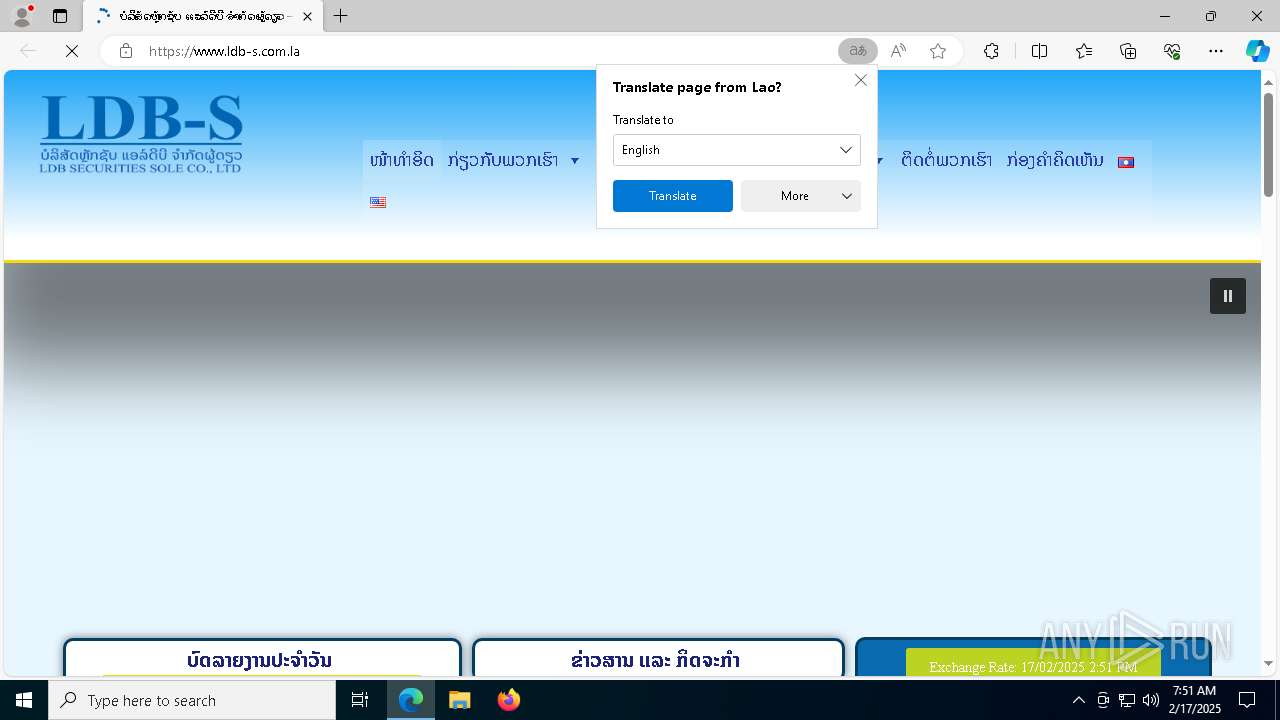Show hidden system tray icons
This screenshot has height=720, width=1280.
pos(1078,700)
